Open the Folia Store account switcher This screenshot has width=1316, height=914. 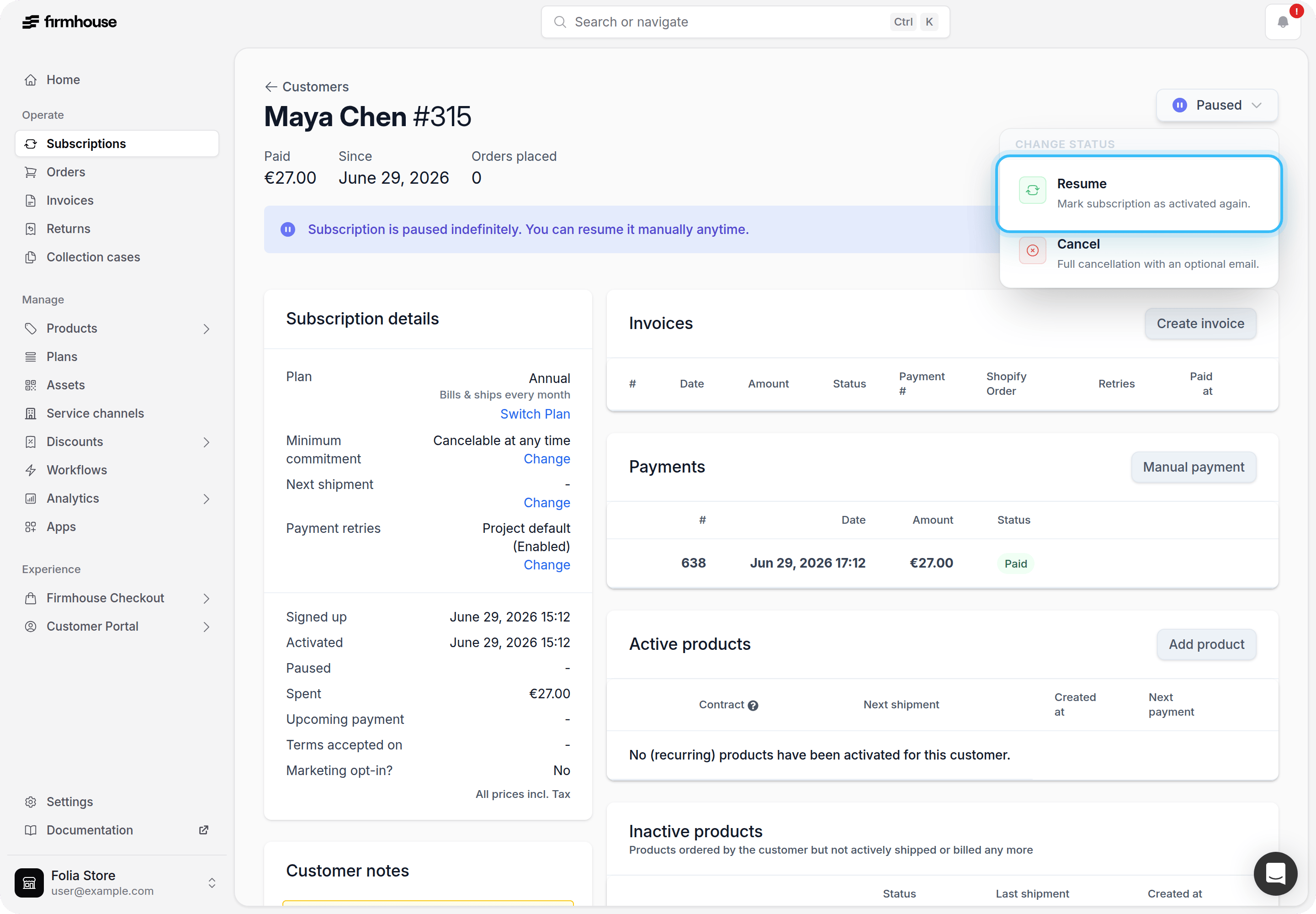pyautogui.click(x=117, y=882)
